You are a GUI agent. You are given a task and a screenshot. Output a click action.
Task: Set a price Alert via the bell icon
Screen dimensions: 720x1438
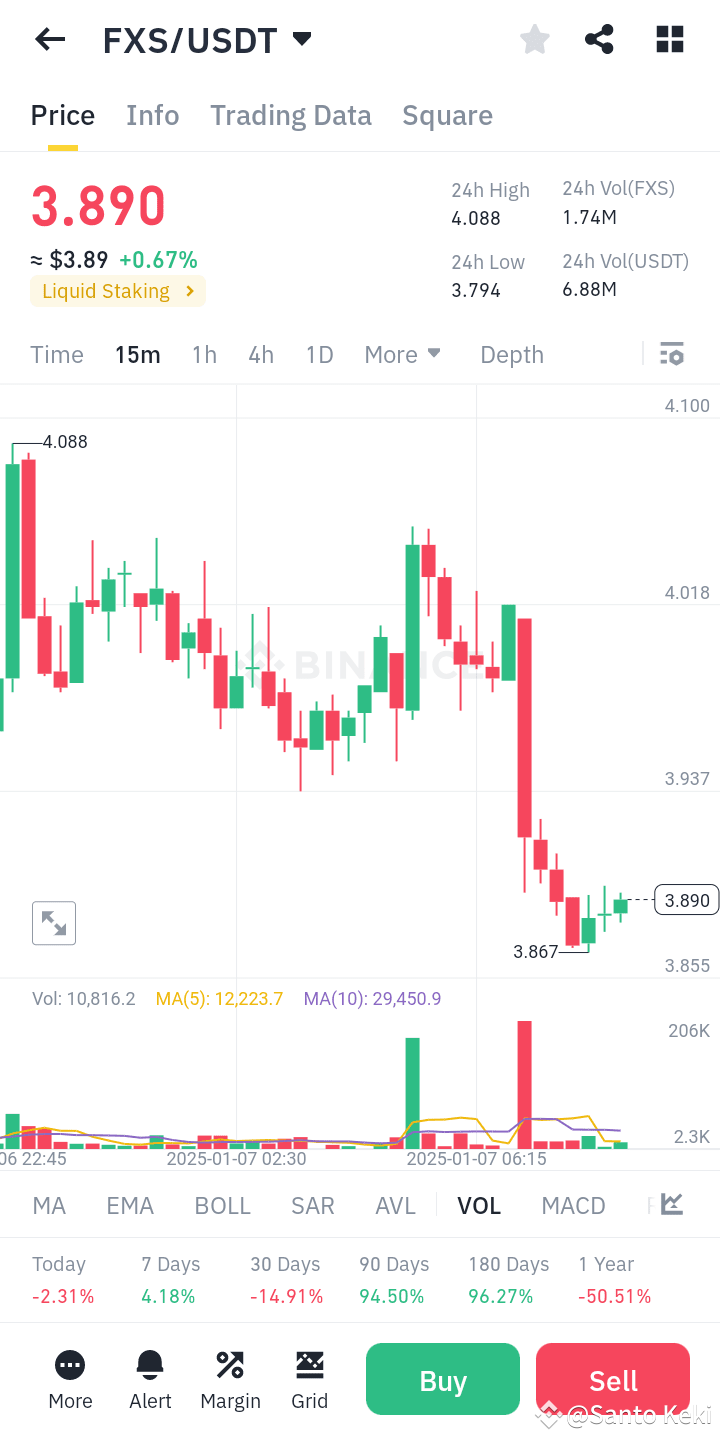[149, 1379]
